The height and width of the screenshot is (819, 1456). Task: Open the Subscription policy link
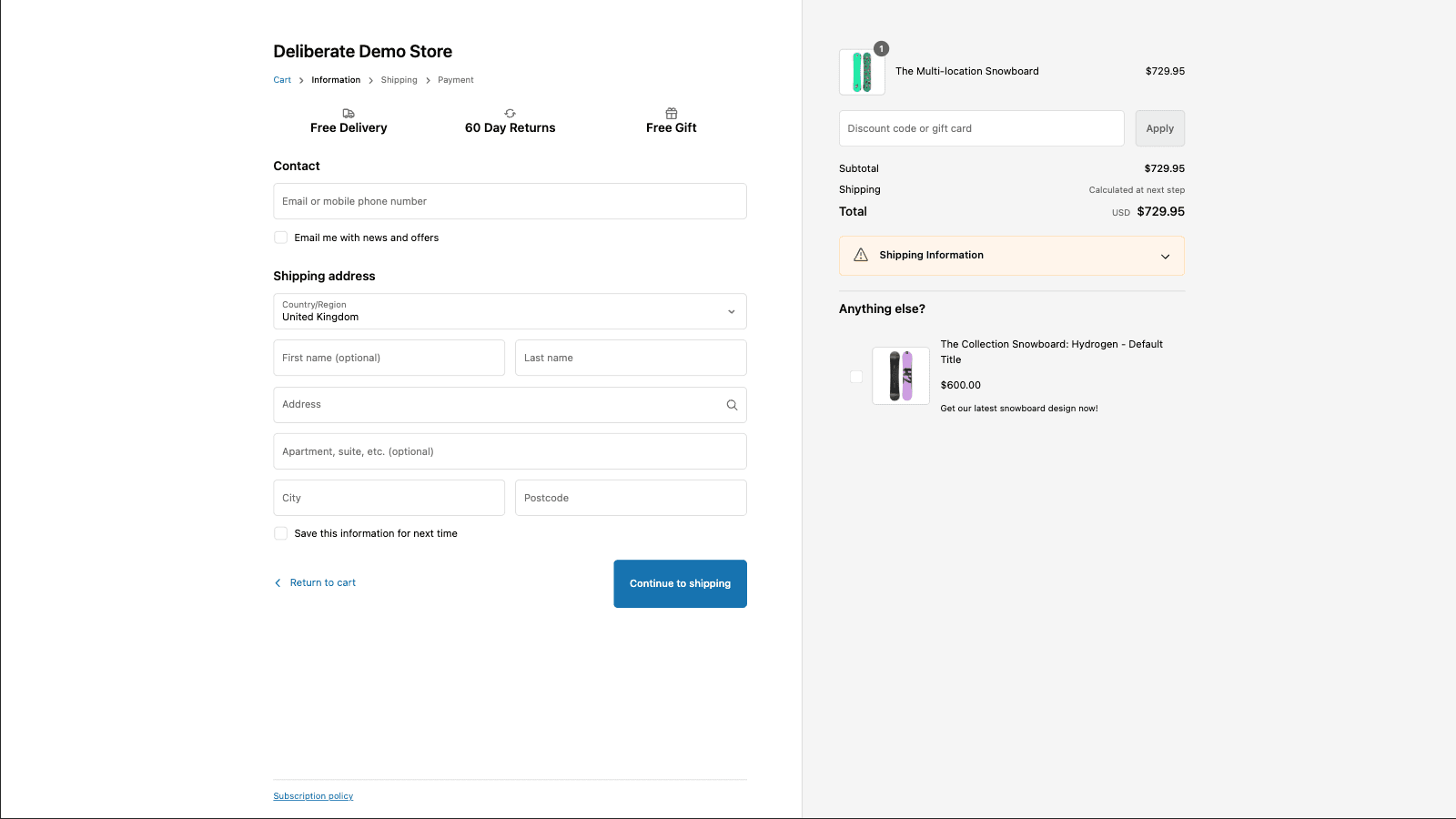coord(312,795)
